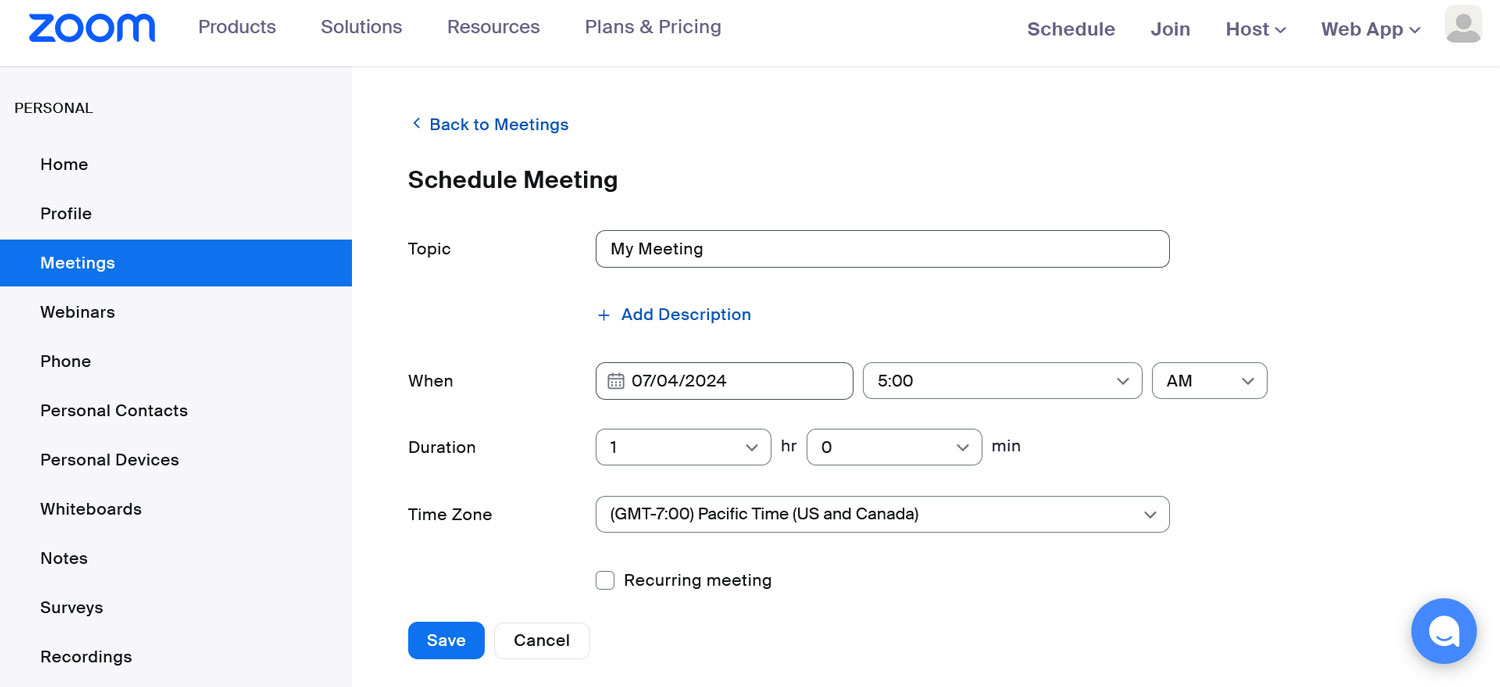
Task: Expand the 5:00 time dropdown
Action: [x=1002, y=381]
